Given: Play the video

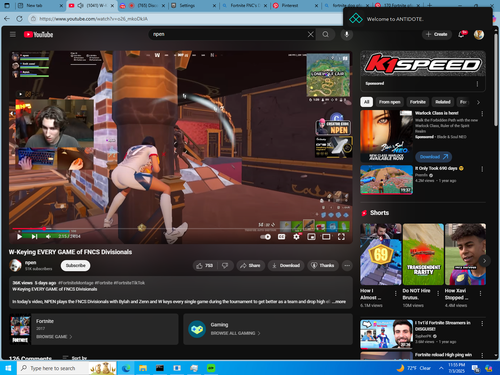Looking at the screenshot, I should point(19,237).
